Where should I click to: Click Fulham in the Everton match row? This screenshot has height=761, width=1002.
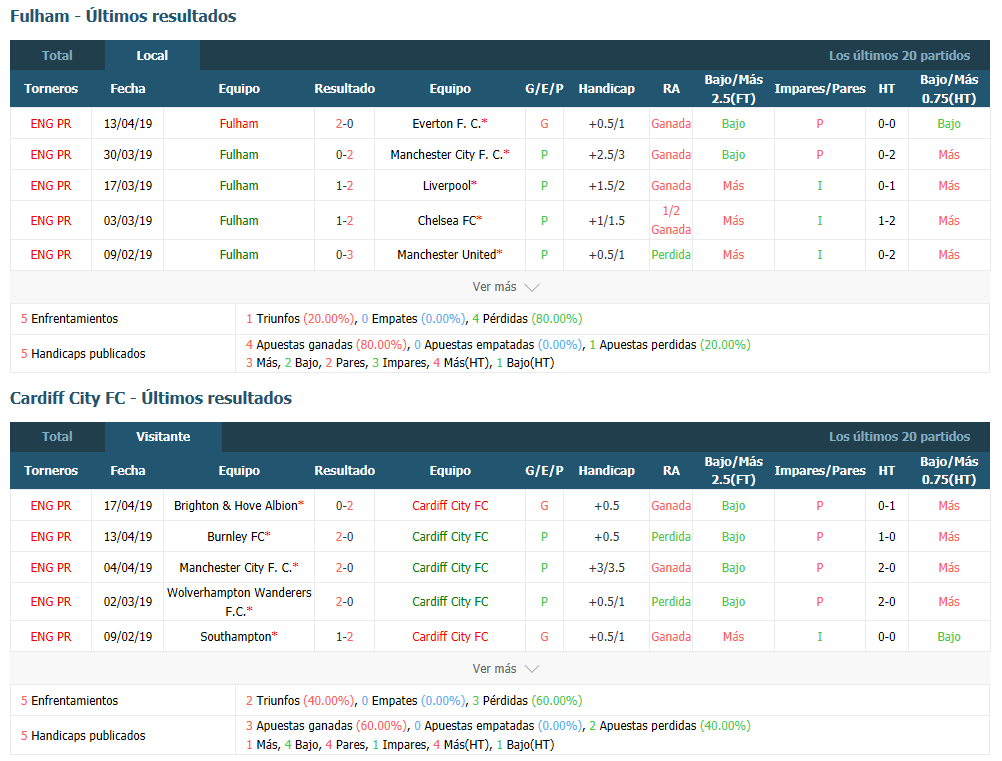coord(239,123)
